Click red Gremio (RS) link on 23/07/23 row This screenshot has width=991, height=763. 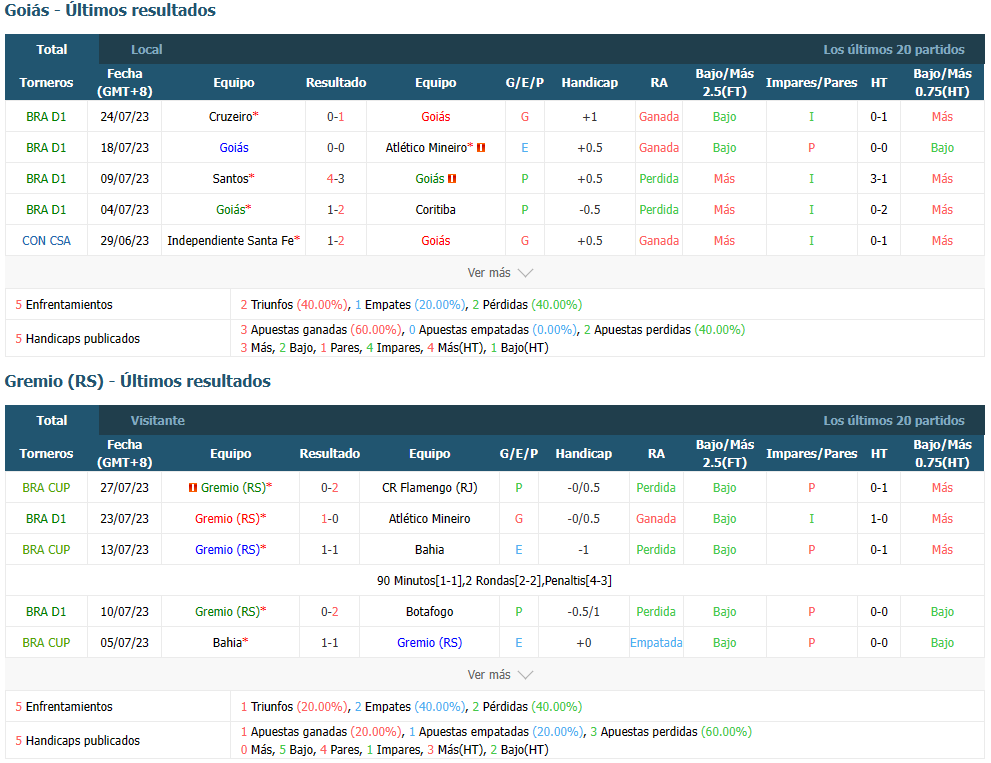pos(228,519)
